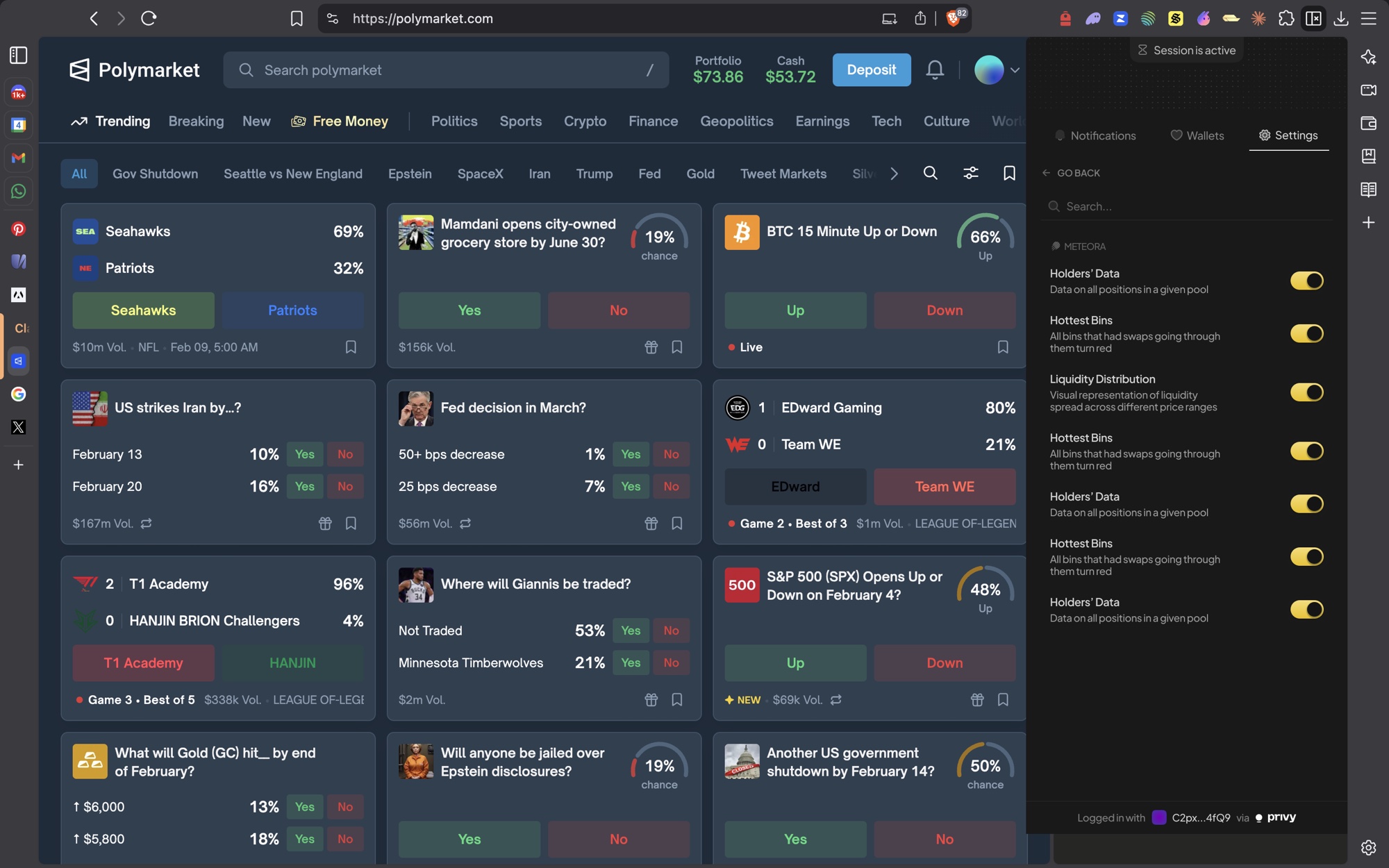Screen dimensions: 1389x868
Task: Open X from the browser sidebar
Action: (19, 427)
